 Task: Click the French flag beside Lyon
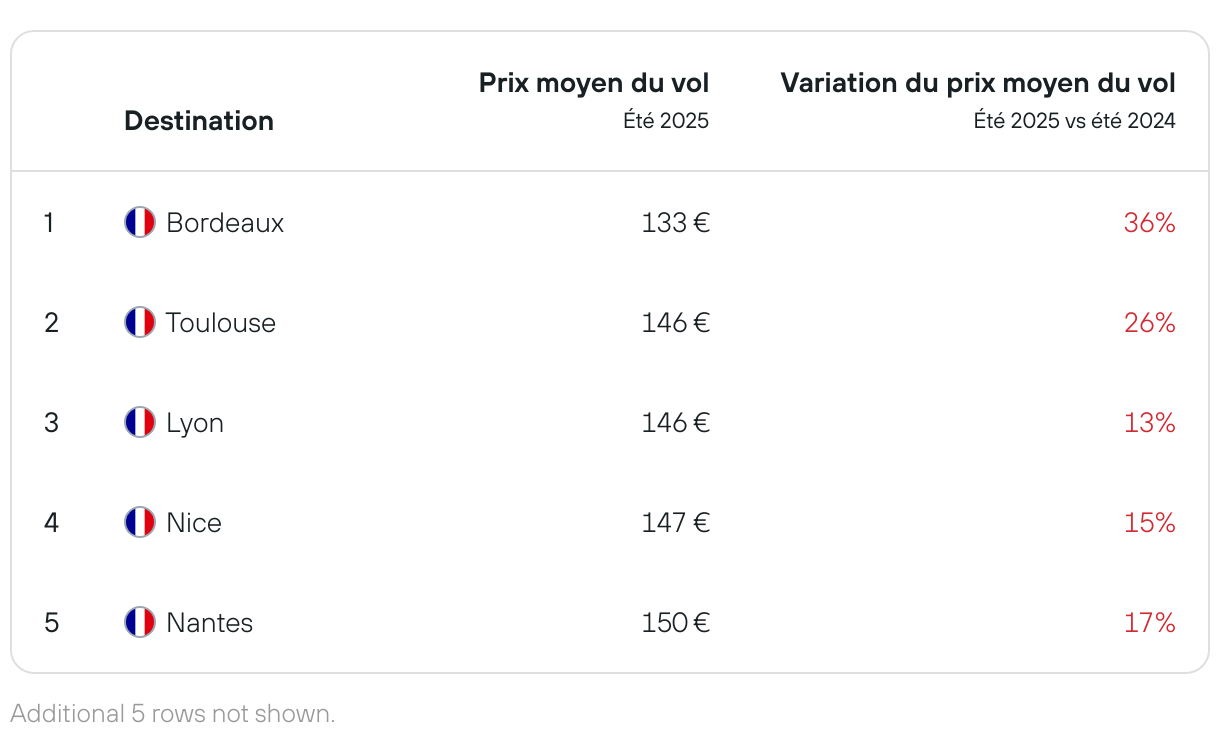point(140,422)
